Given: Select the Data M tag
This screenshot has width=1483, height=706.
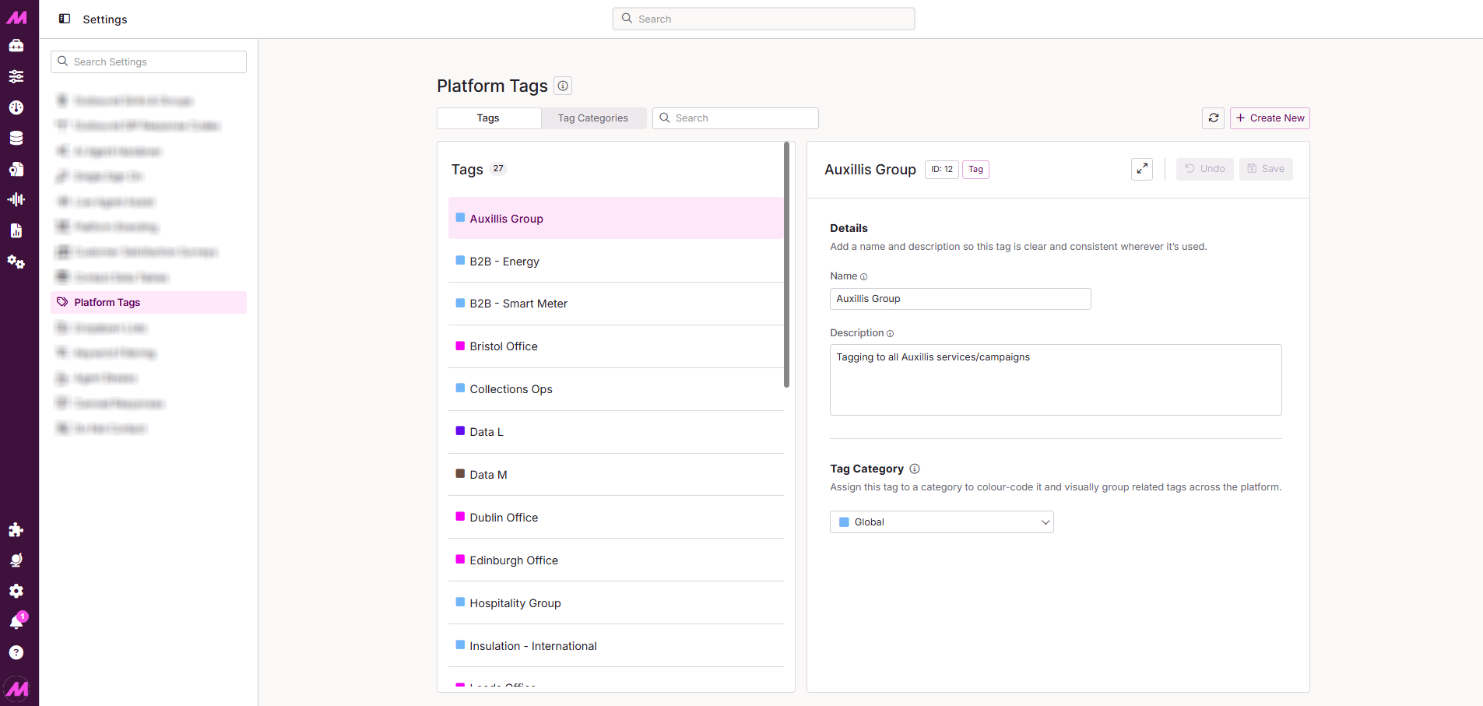Looking at the screenshot, I should coord(616,475).
